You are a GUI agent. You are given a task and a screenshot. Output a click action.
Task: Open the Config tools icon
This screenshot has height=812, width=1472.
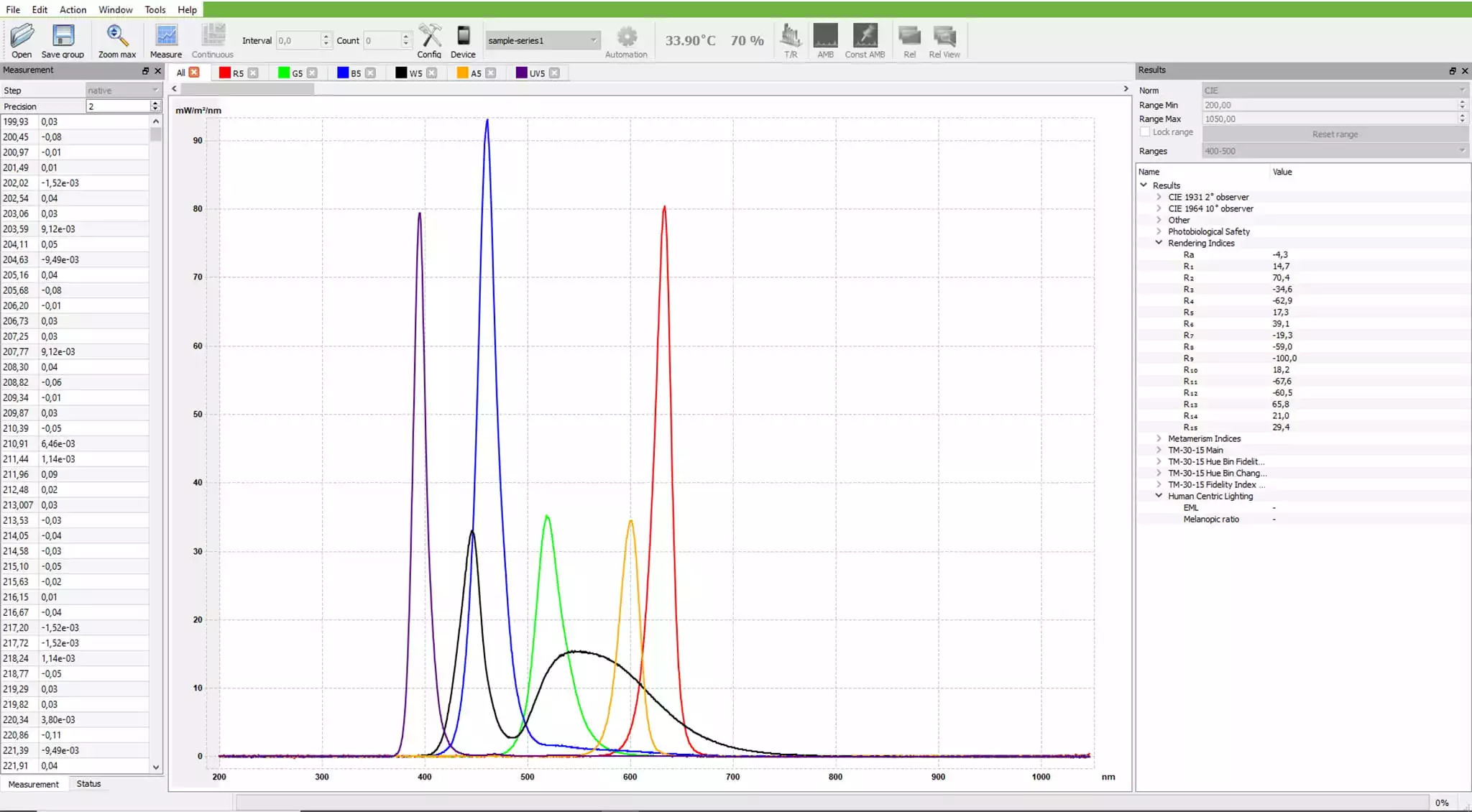(429, 36)
